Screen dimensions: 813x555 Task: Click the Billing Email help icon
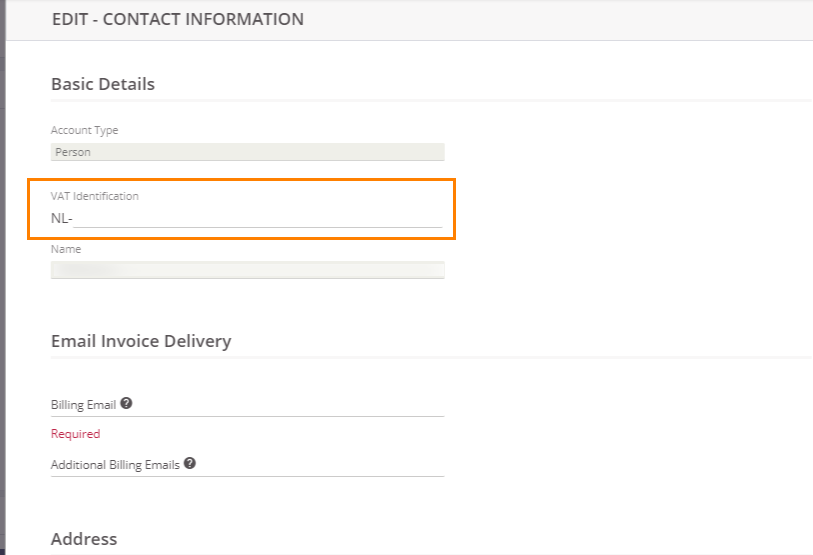[126, 404]
